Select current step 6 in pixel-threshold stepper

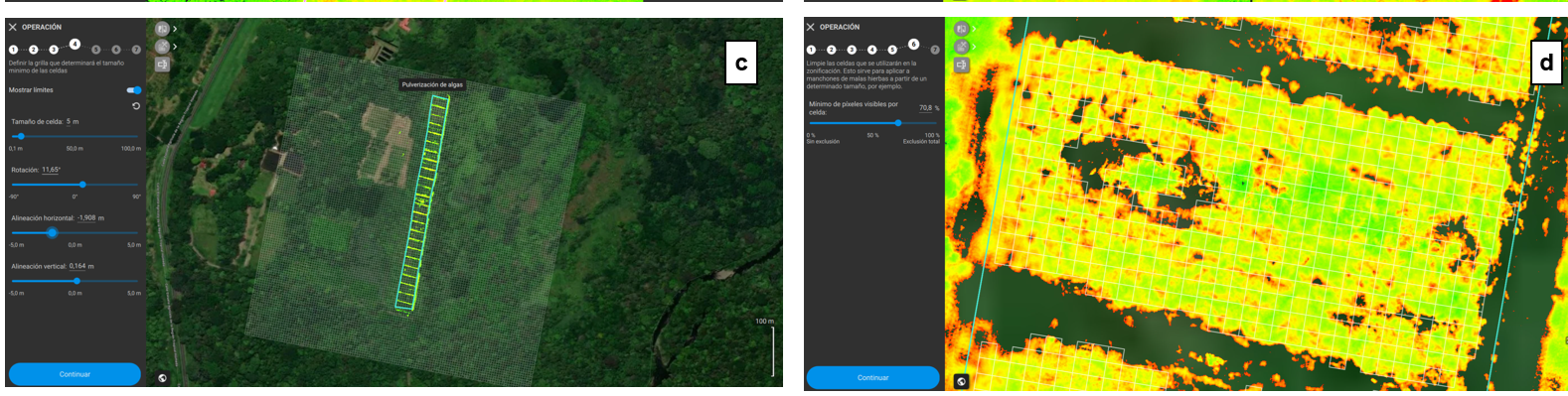[x=913, y=44]
